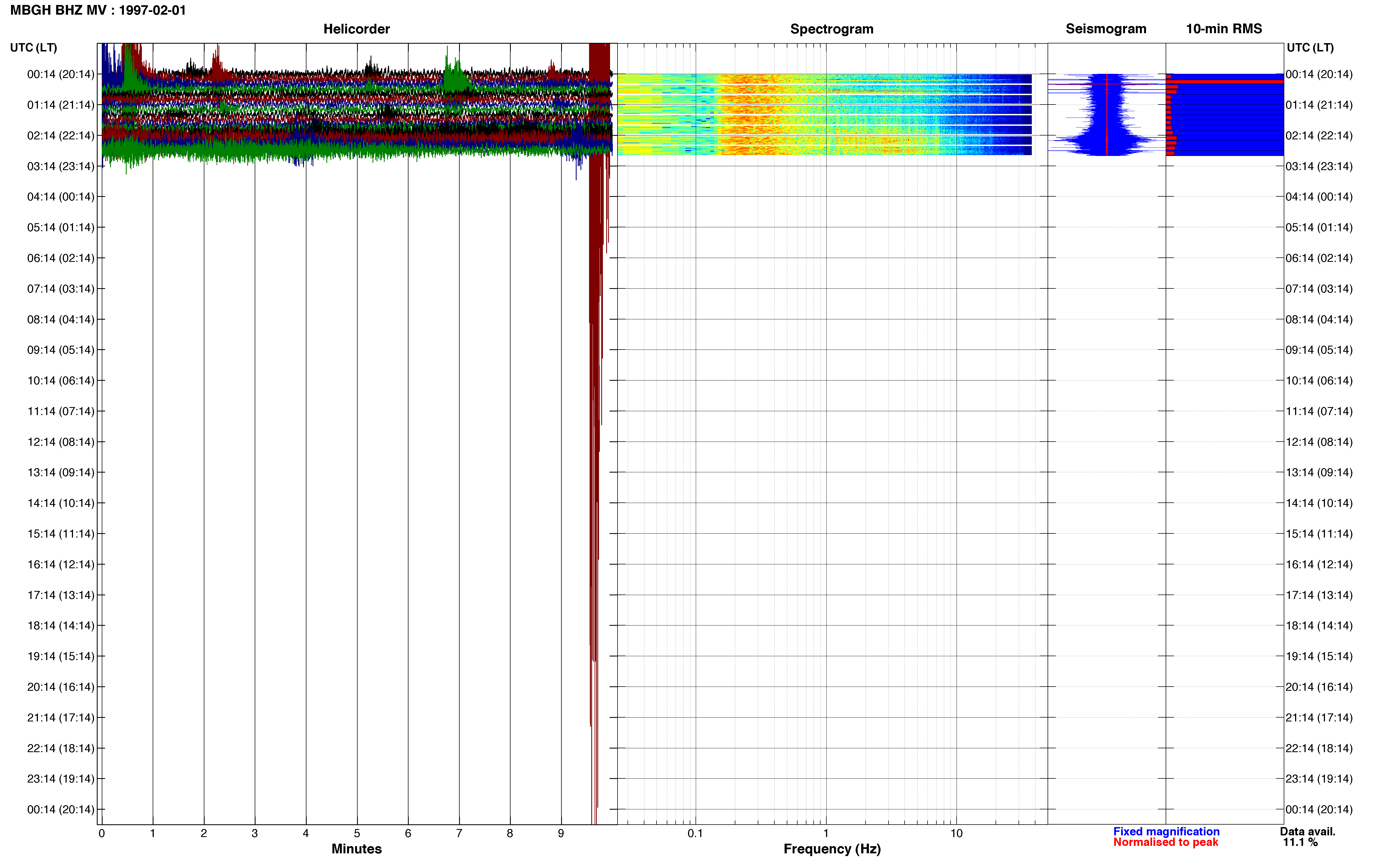Click left-axis label '05:14 (01:14)'
Viewport: 1388px width, 868px height.
tap(61, 227)
